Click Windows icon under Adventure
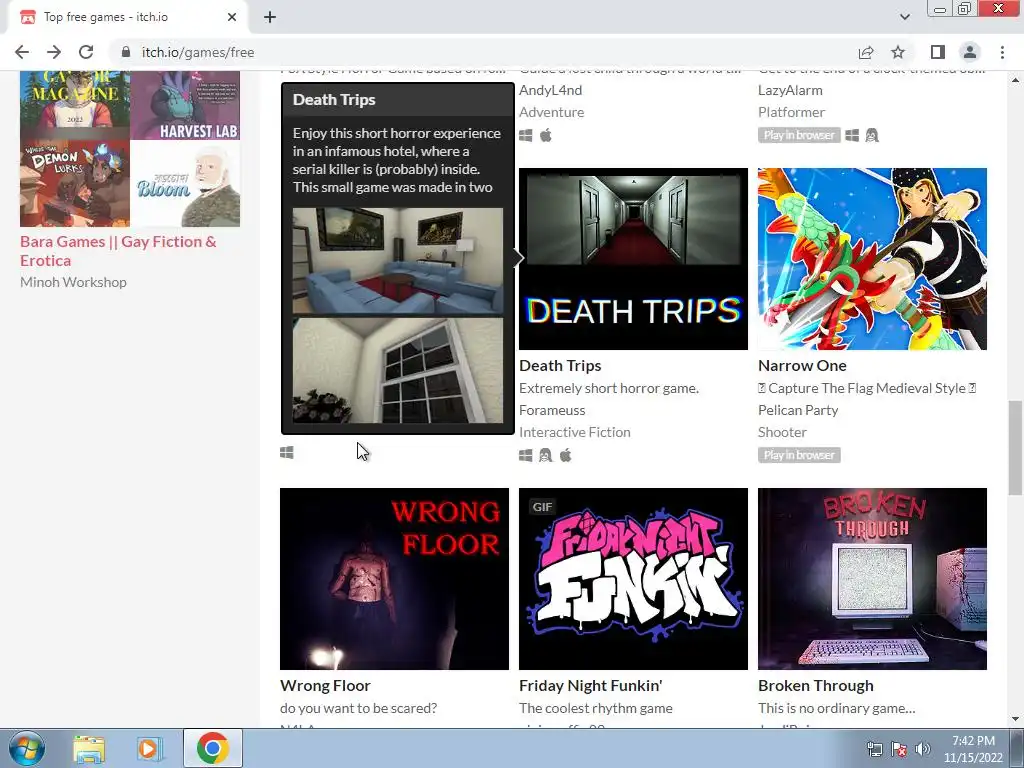The image size is (1024, 768). coord(526,135)
